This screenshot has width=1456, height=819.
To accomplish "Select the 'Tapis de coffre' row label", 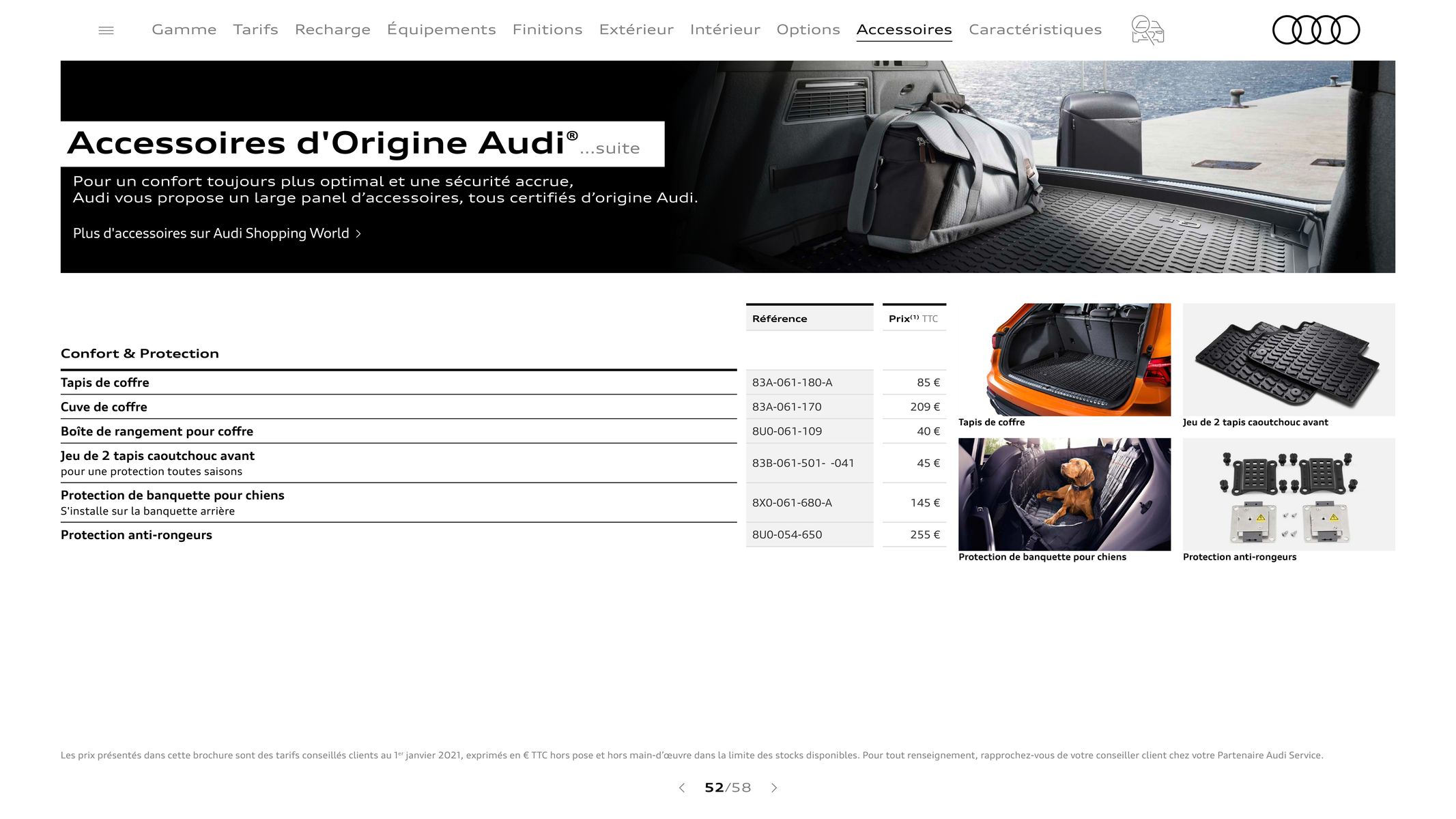I will click(104, 382).
